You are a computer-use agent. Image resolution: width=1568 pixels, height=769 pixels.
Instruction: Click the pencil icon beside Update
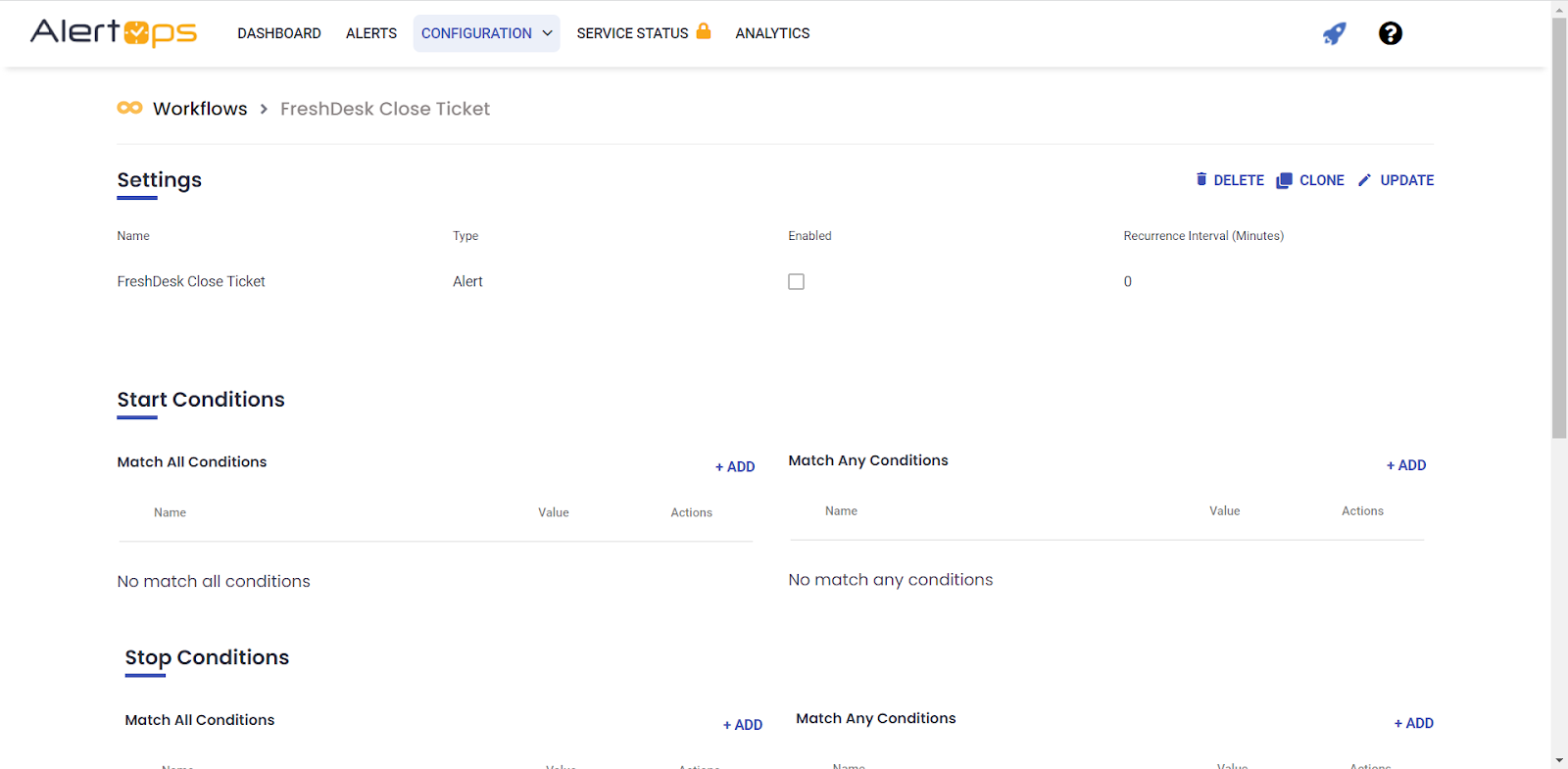(x=1364, y=180)
